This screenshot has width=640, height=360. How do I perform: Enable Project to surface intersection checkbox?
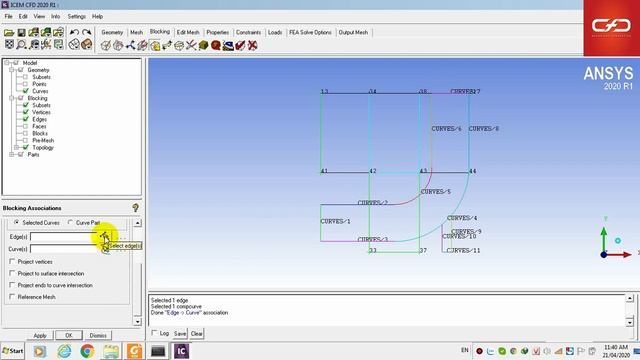(x=12, y=273)
